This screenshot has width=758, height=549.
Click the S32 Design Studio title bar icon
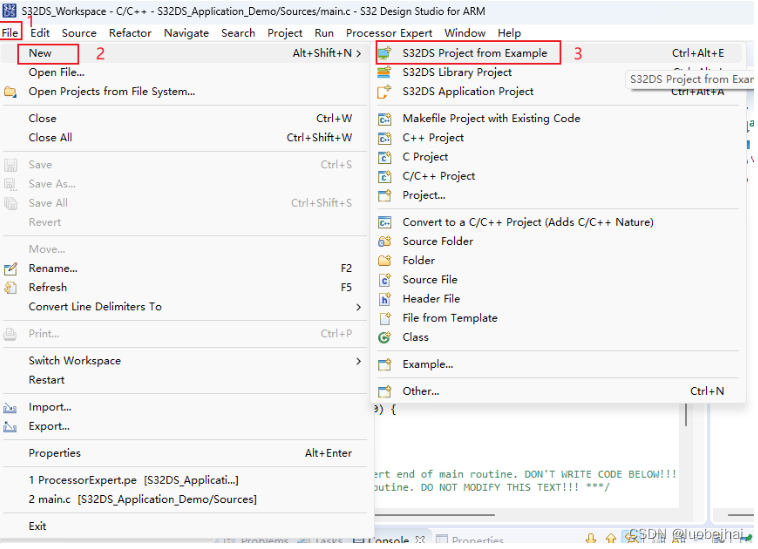[x=9, y=10]
